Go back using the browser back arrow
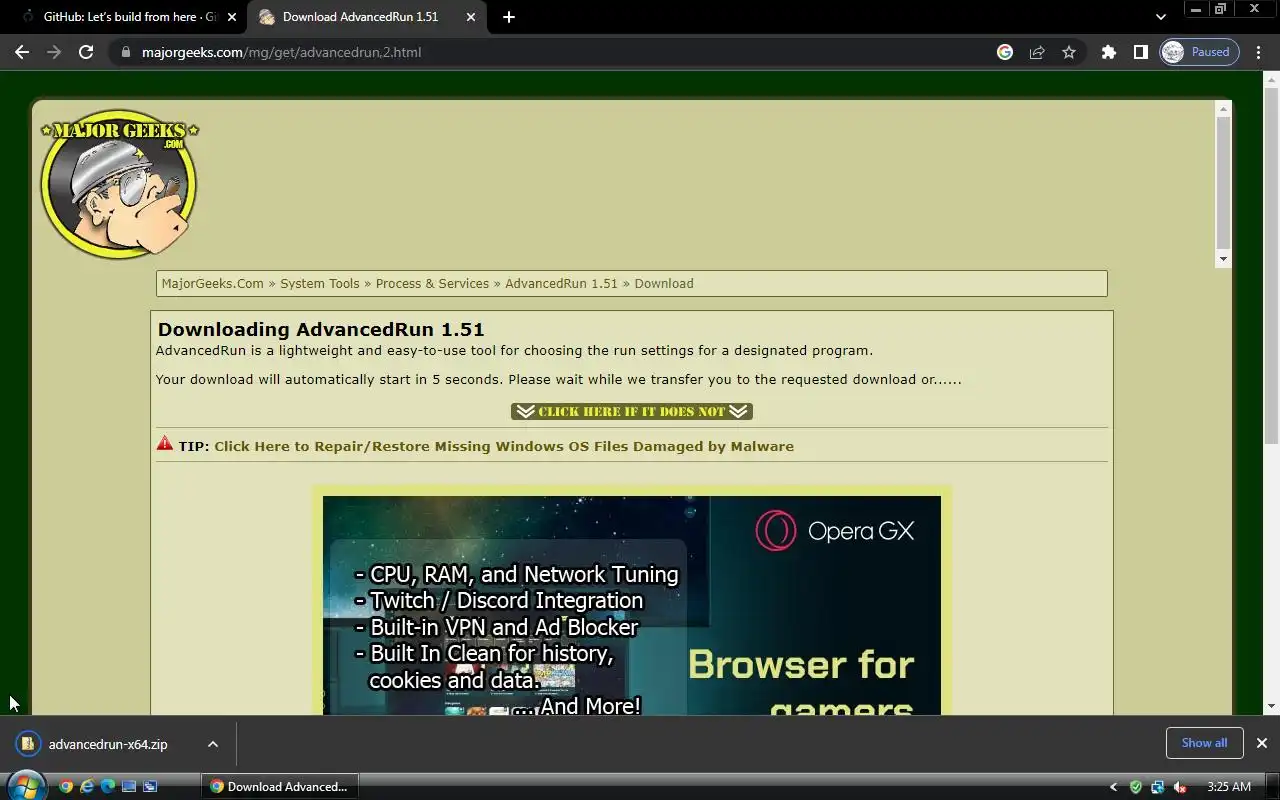The image size is (1280, 800). point(22,52)
